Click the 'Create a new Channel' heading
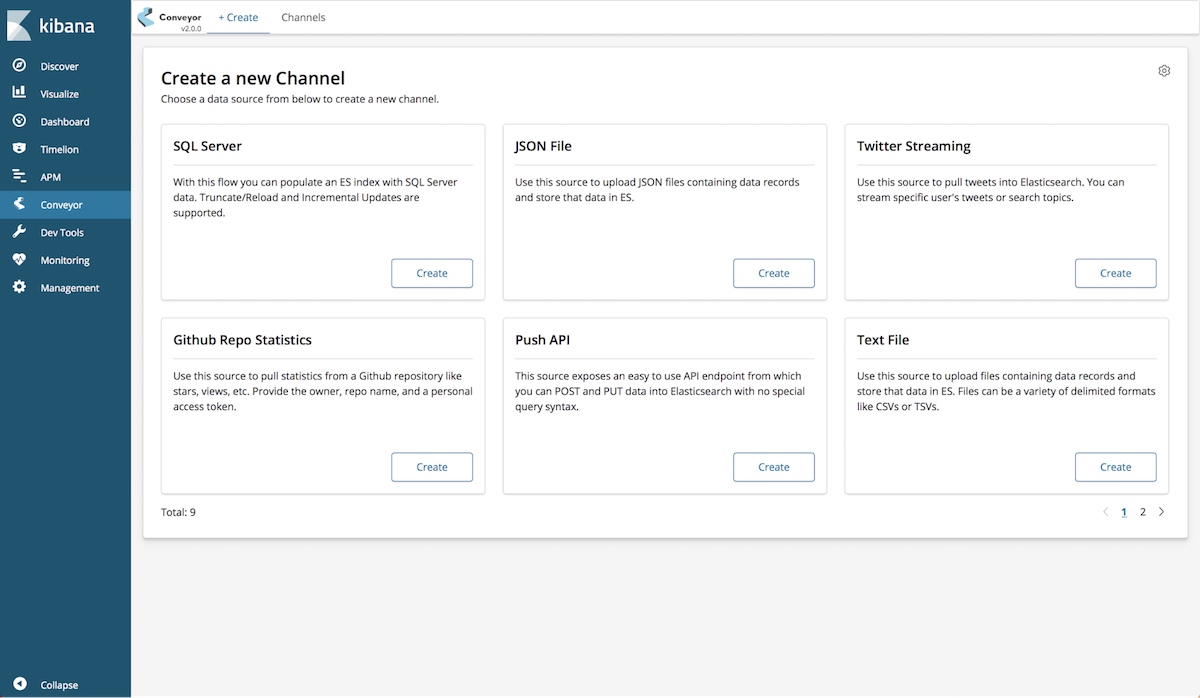1200x698 pixels. (253, 78)
